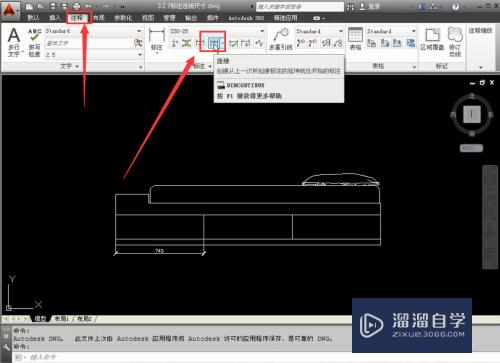
Task: Select the large 标注 dimension tool
Action: [157, 40]
